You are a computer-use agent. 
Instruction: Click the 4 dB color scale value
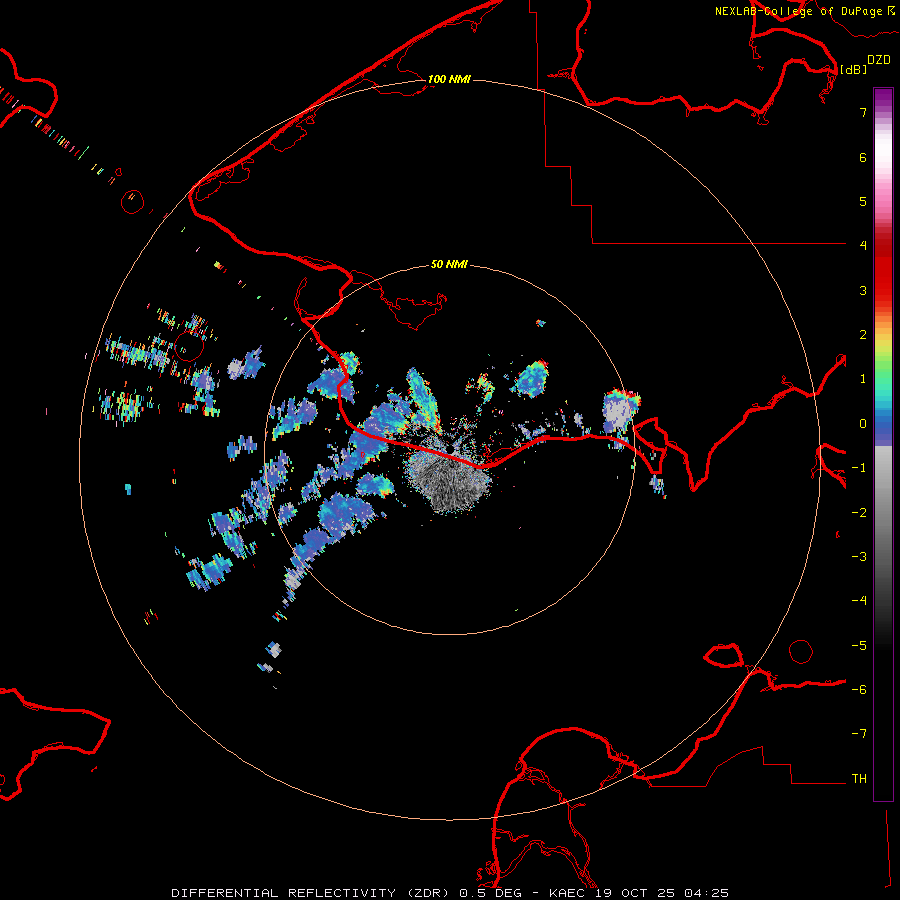click(863, 246)
